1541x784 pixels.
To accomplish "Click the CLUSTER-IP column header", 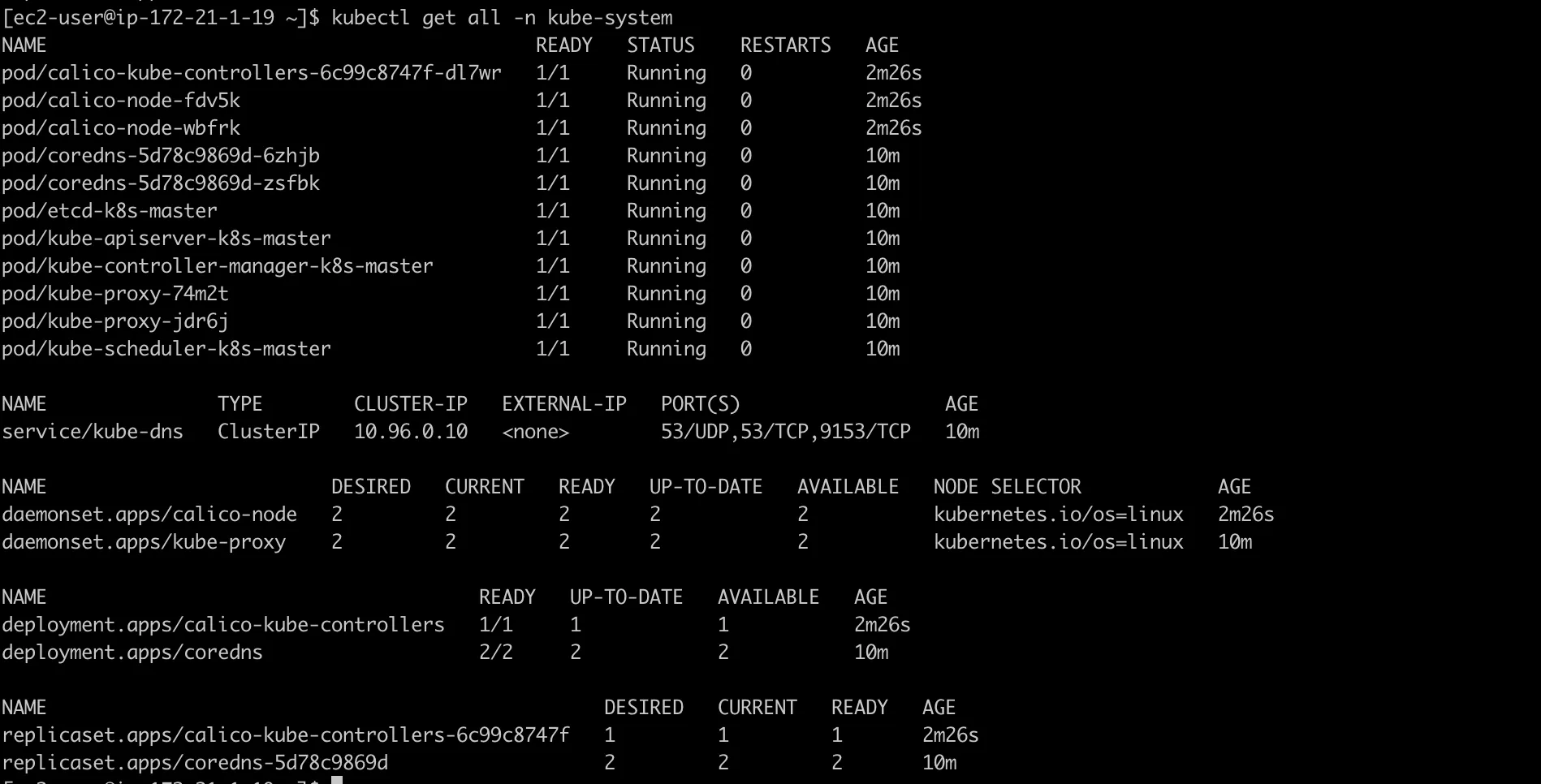I will click(x=411, y=404).
